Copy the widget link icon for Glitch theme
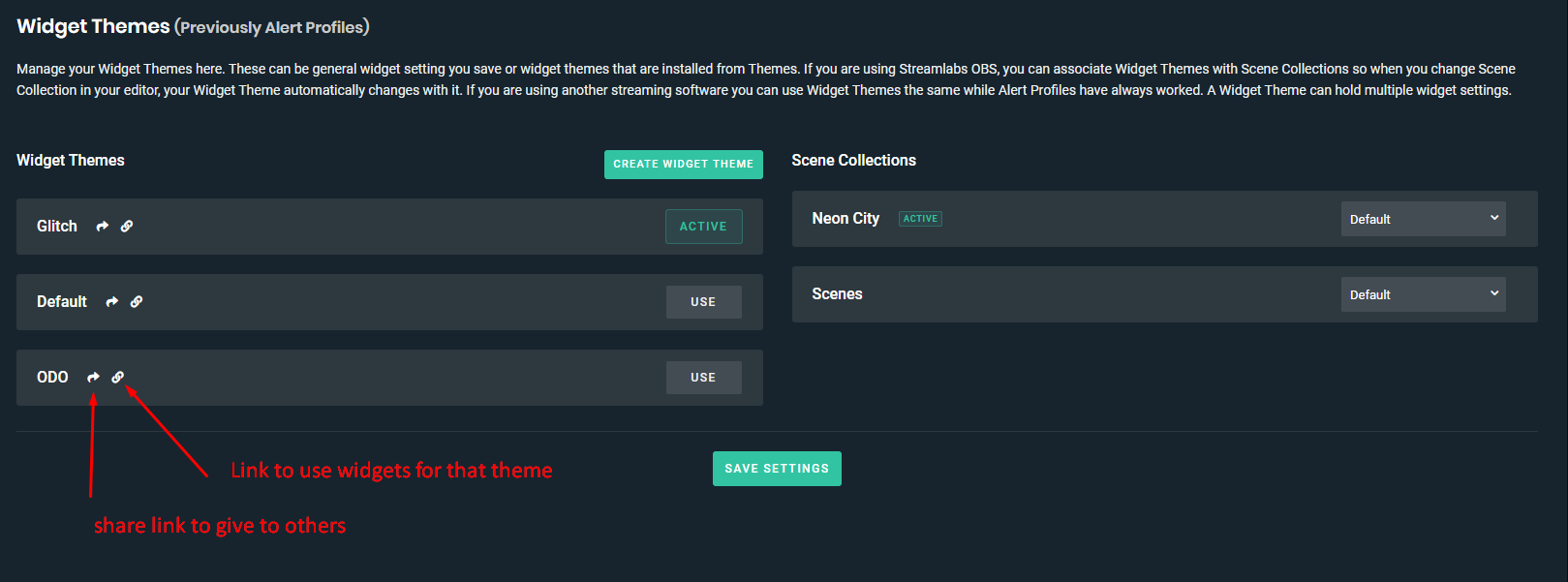Viewport: 1568px width, 582px height. point(127,227)
